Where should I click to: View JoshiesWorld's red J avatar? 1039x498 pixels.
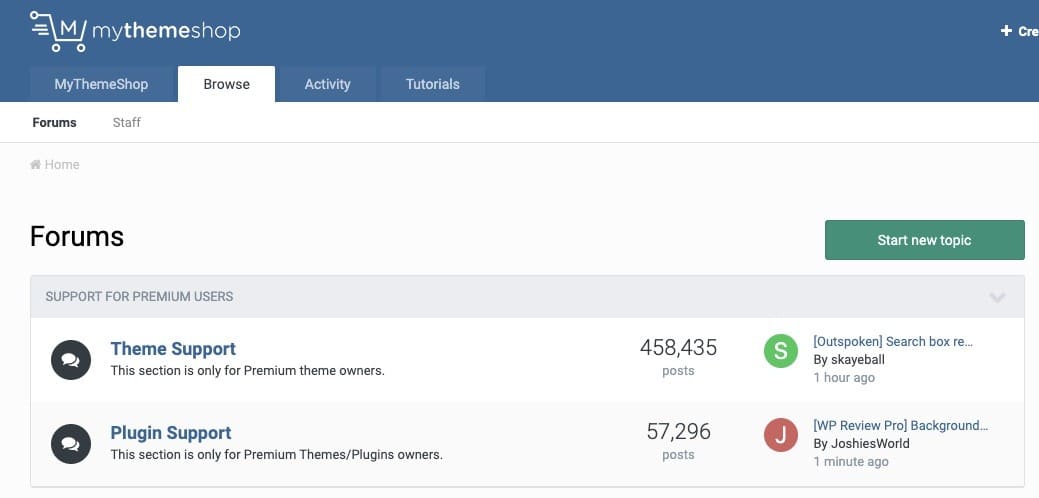(781, 435)
